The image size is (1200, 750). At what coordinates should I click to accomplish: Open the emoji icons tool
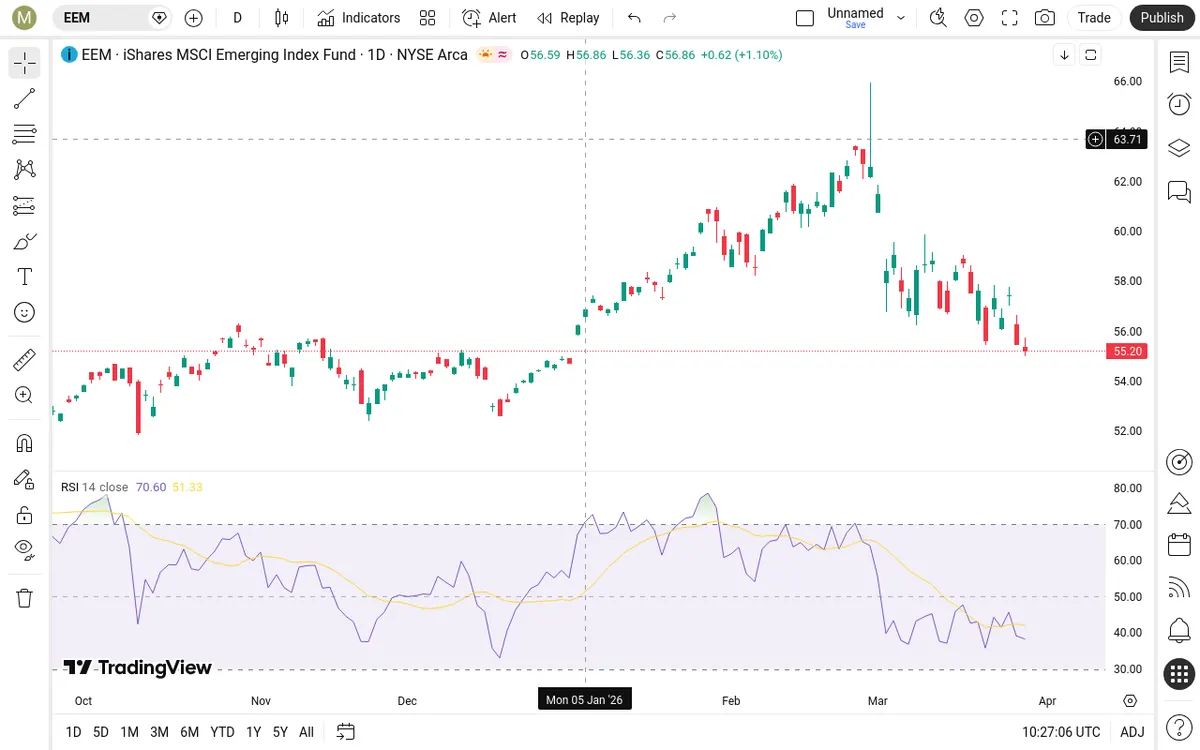[x=25, y=312]
